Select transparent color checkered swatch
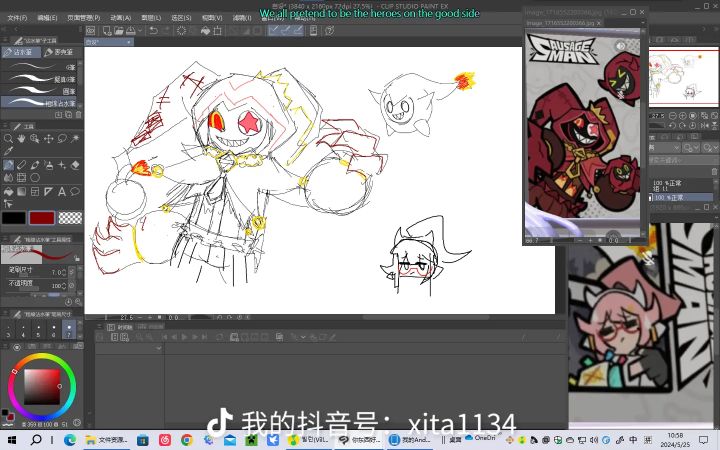Image resolution: width=720 pixels, height=450 pixels. pos(70,218)
